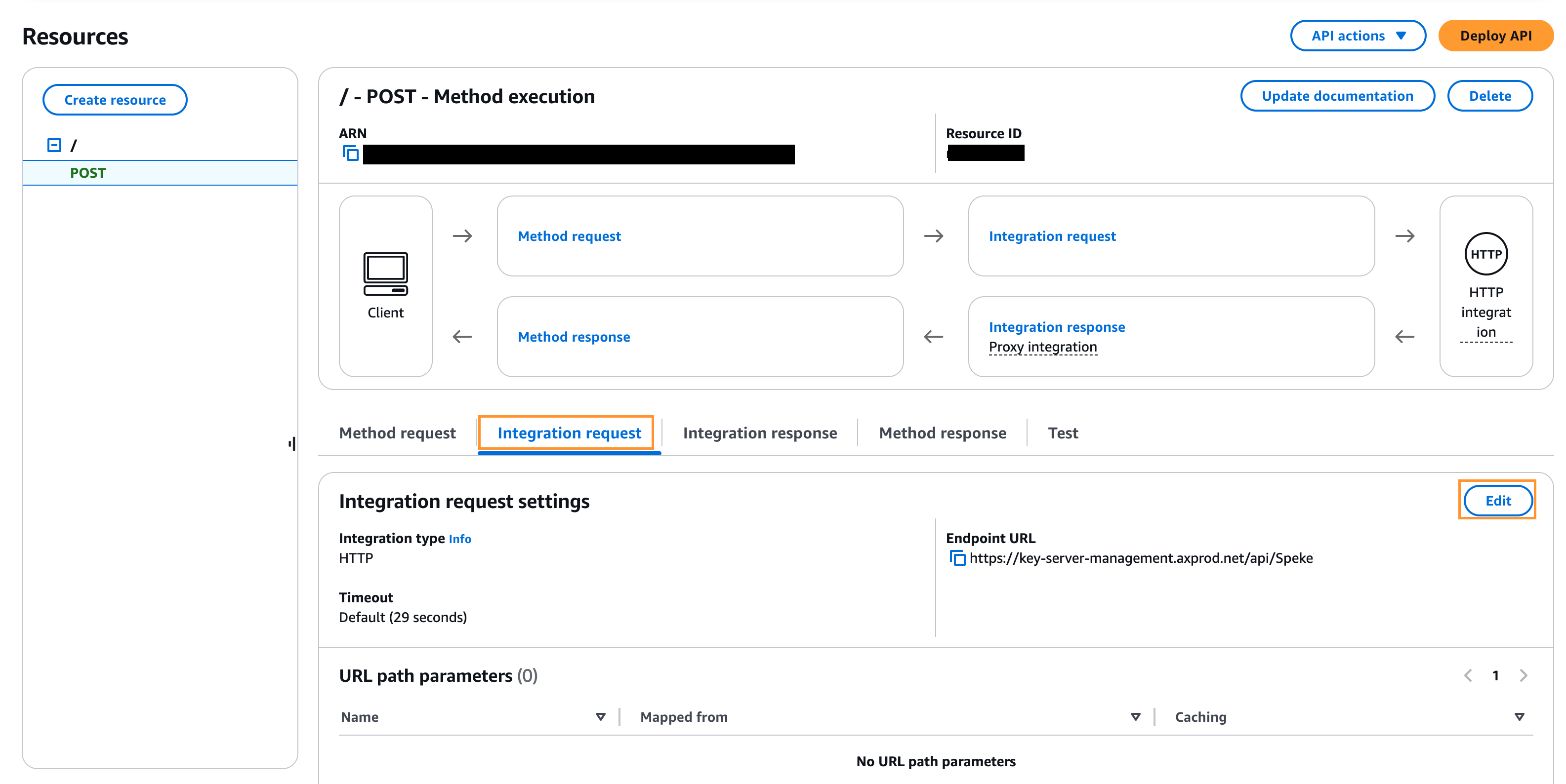Viewport: 1566px width, 784px height.
Task: Open the API actions dropdown
Action: [x=1358, y=36]
